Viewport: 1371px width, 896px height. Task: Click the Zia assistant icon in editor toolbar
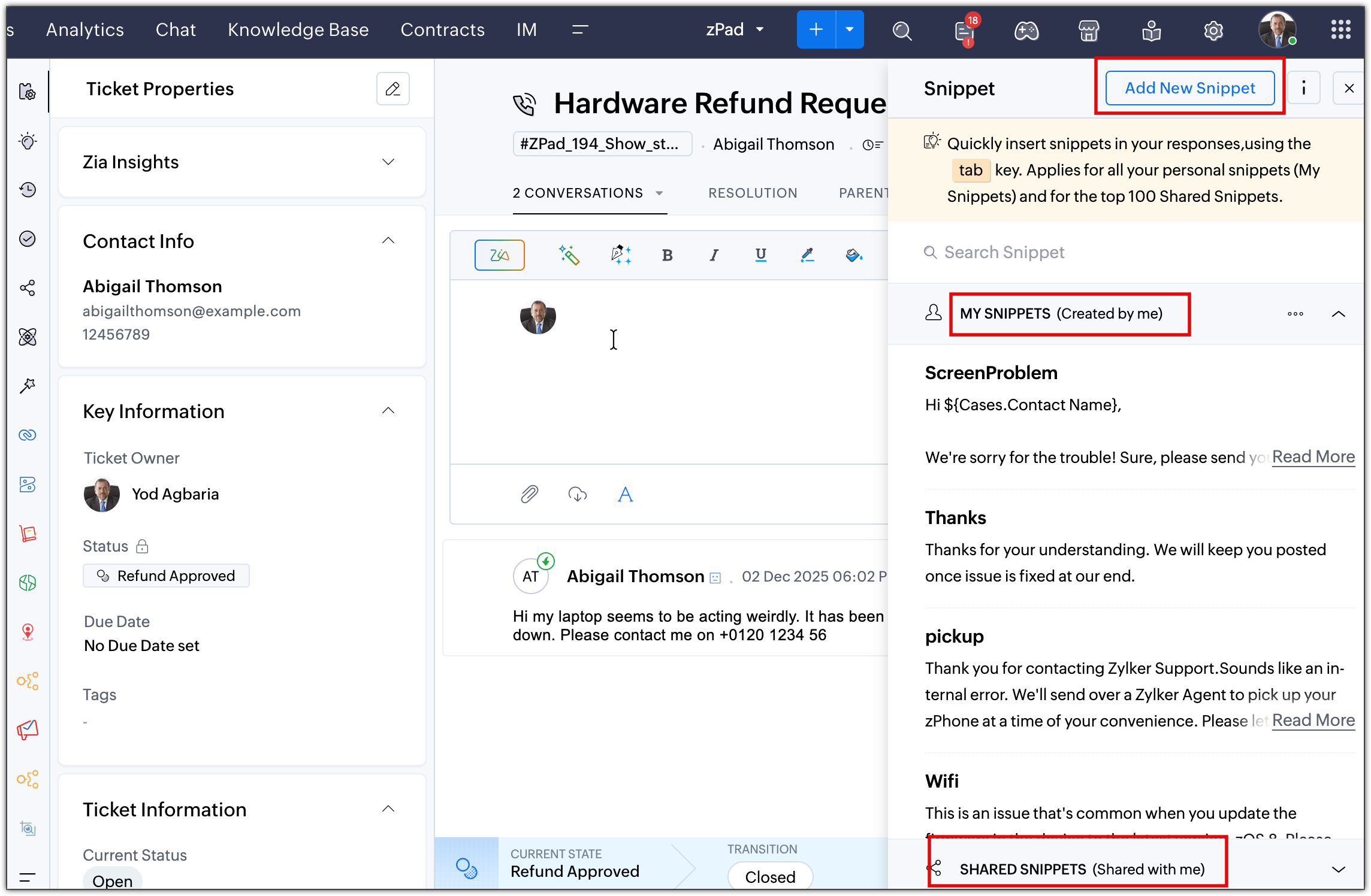(499, 255)
